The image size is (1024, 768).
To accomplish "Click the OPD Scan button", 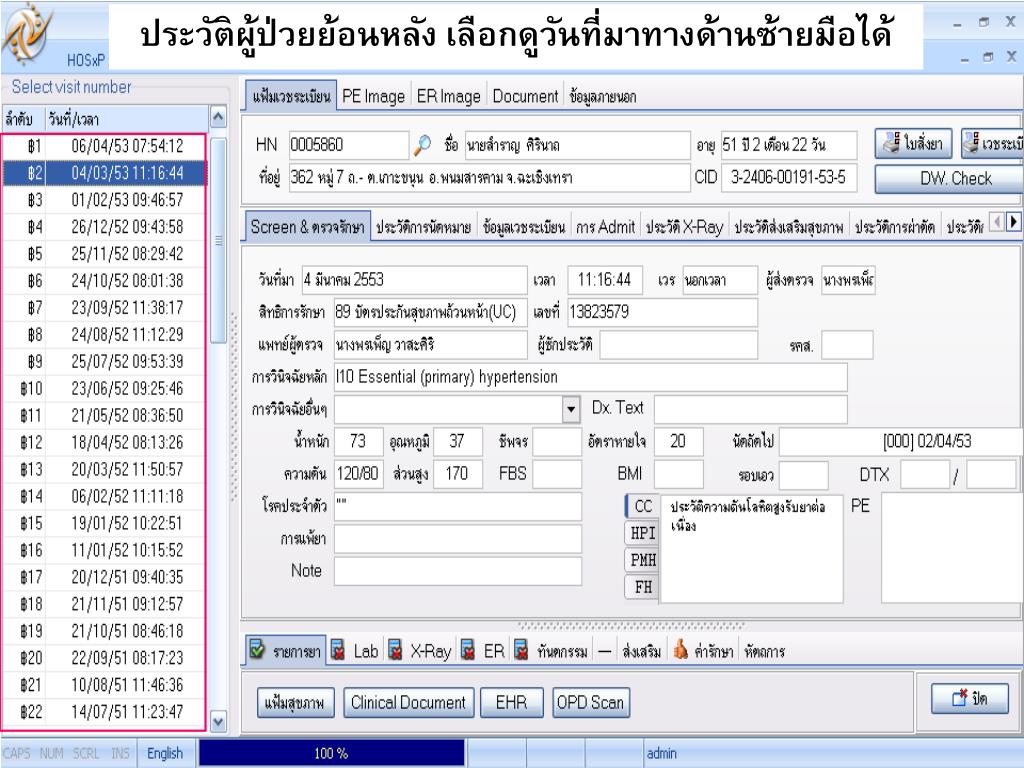I will tap(590, 703).
